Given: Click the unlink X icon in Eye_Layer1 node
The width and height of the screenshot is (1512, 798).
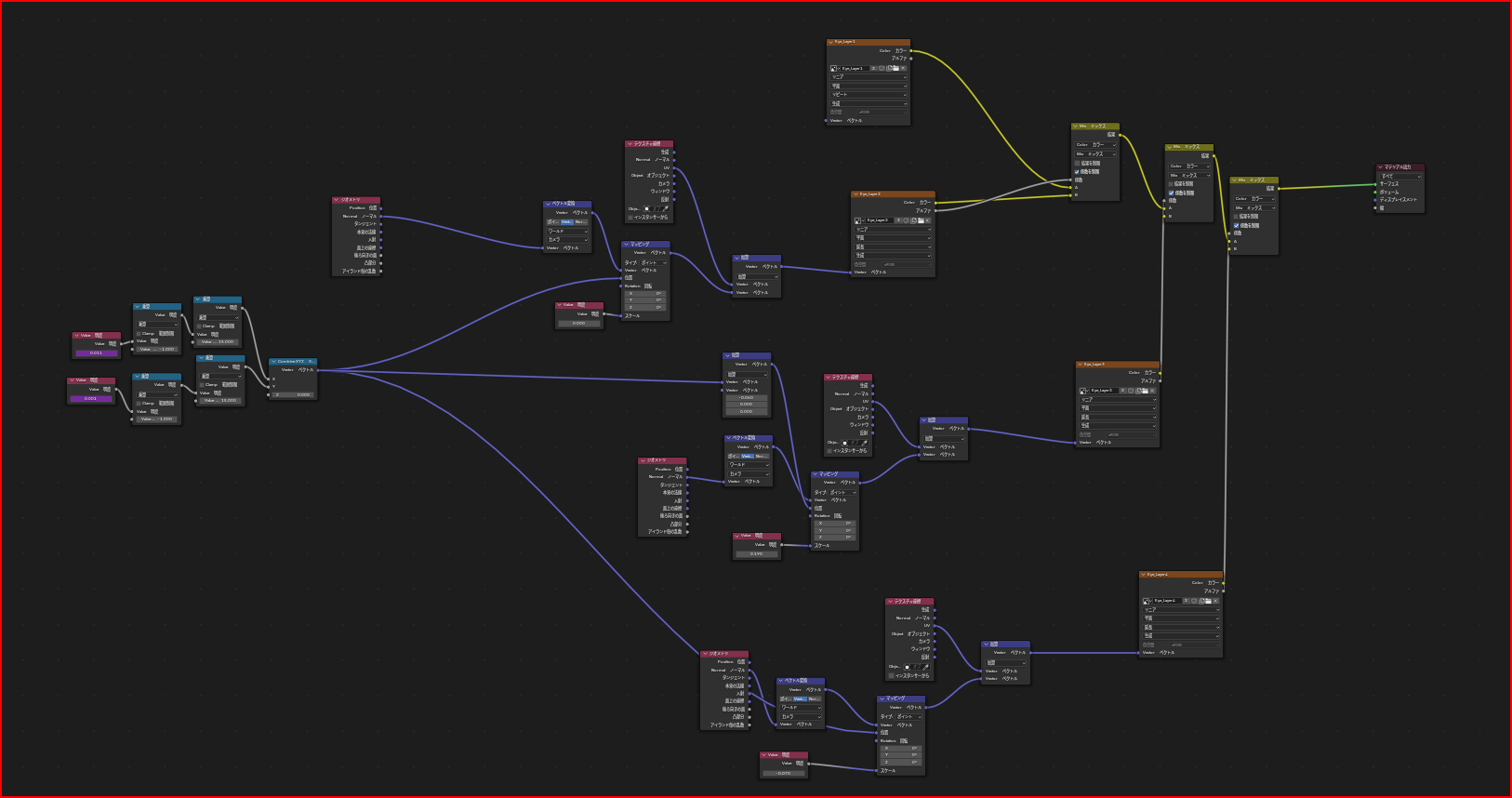Looking at the screenshot, I should click(903, 68).
